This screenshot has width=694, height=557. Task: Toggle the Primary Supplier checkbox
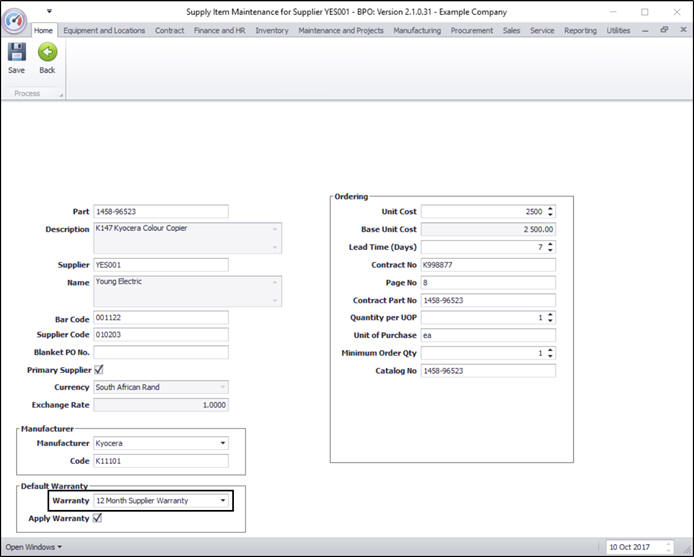point(99,370)
